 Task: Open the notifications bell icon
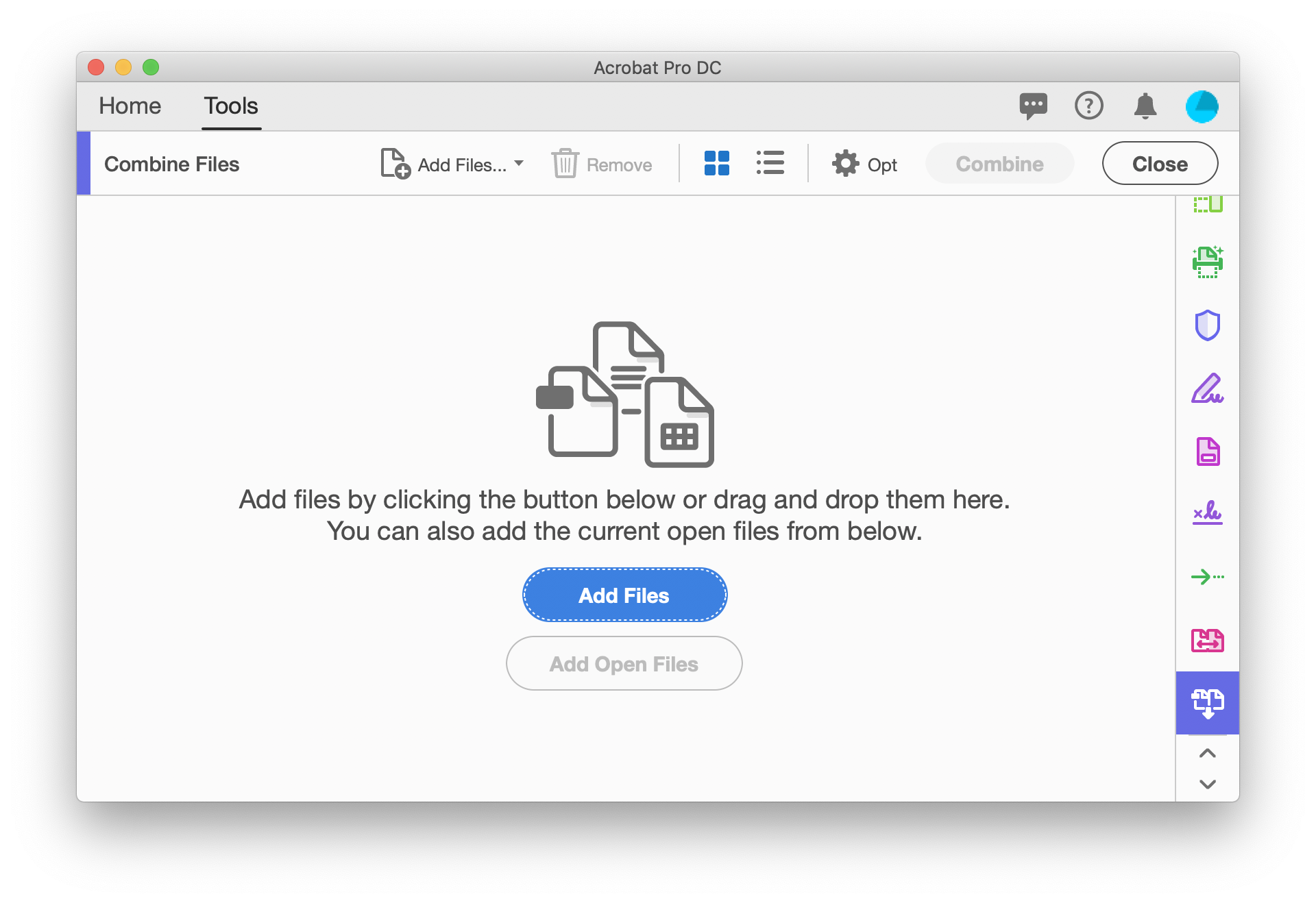click(x=1145, y=106)
